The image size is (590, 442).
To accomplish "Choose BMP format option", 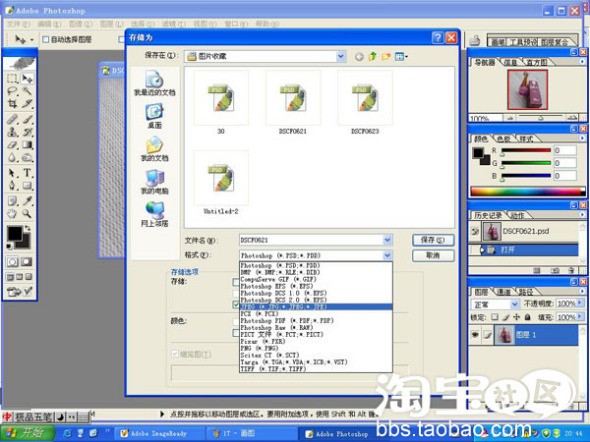I will coord(316,272).
